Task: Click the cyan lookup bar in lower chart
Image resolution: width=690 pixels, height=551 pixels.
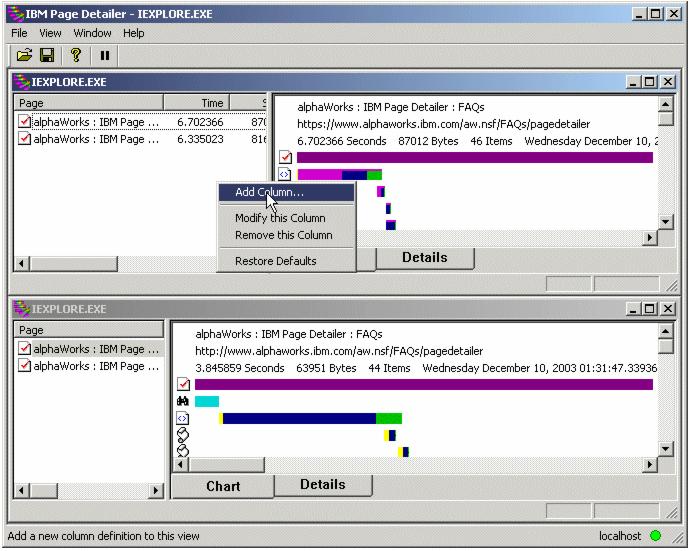Action: [207, 401]
